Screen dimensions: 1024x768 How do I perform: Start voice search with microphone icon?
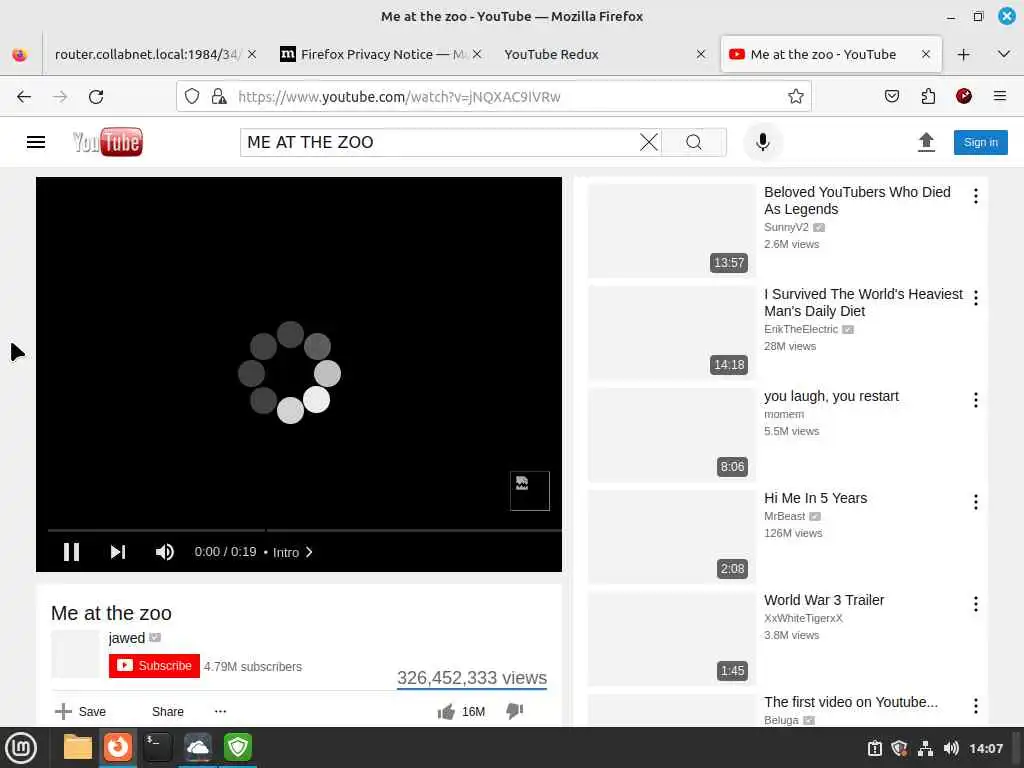(x=762, y=142)
